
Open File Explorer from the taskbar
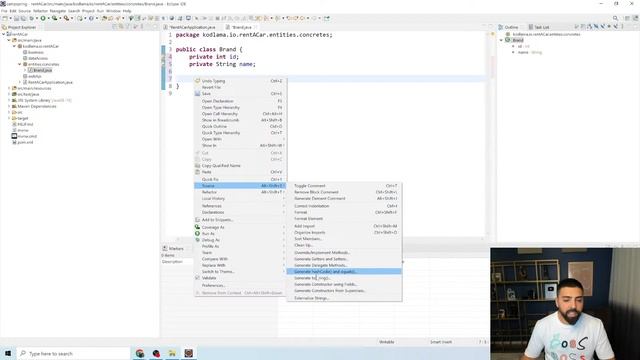[172, 353]
